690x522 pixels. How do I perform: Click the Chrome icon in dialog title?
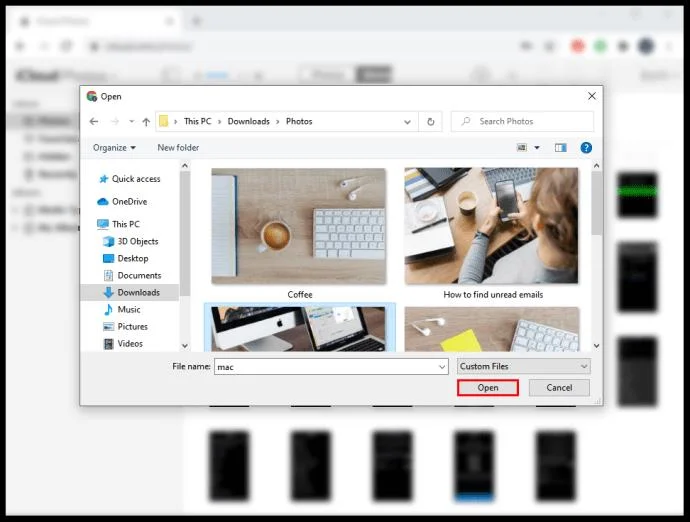pos(92,96)
